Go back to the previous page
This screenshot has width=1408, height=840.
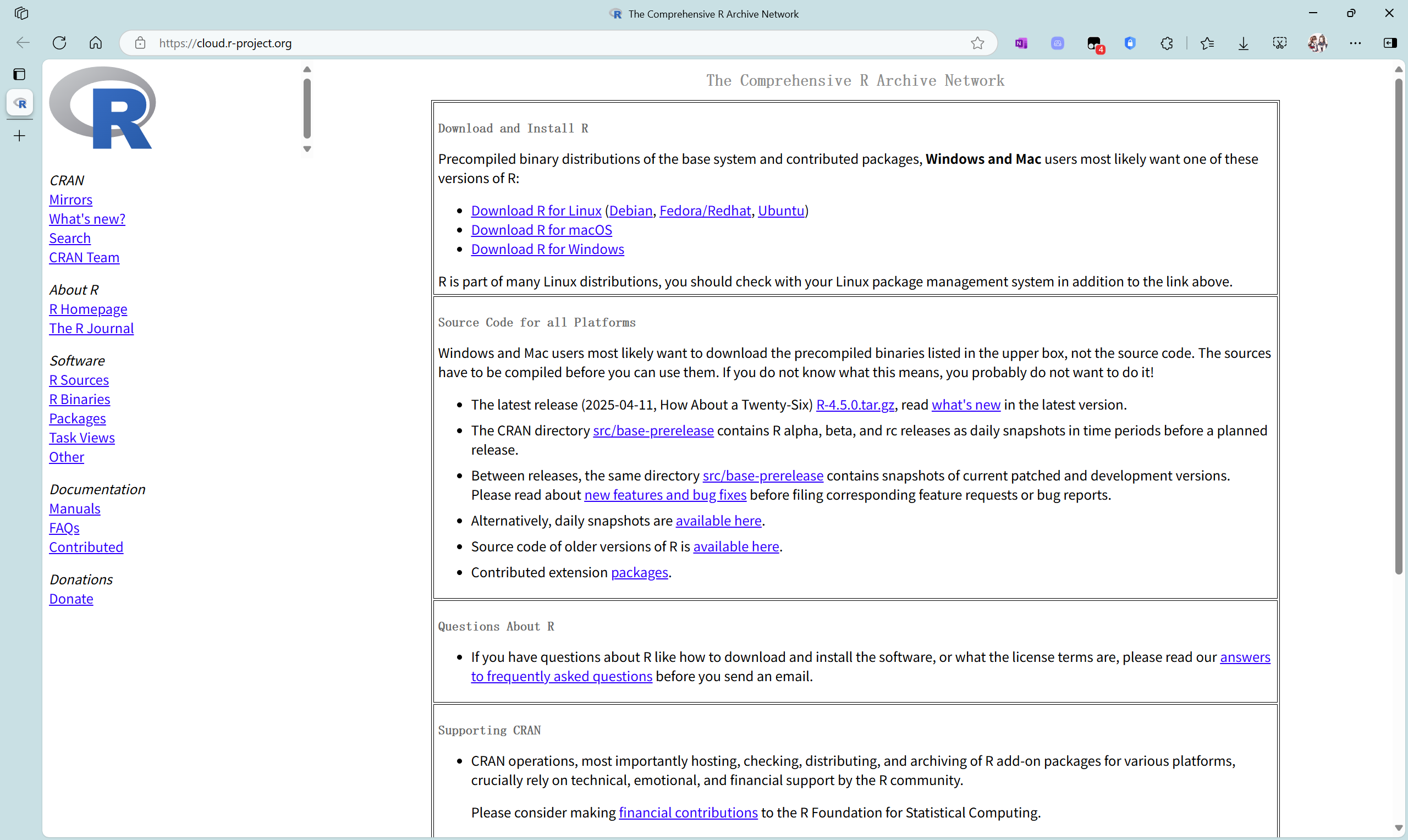23,43
